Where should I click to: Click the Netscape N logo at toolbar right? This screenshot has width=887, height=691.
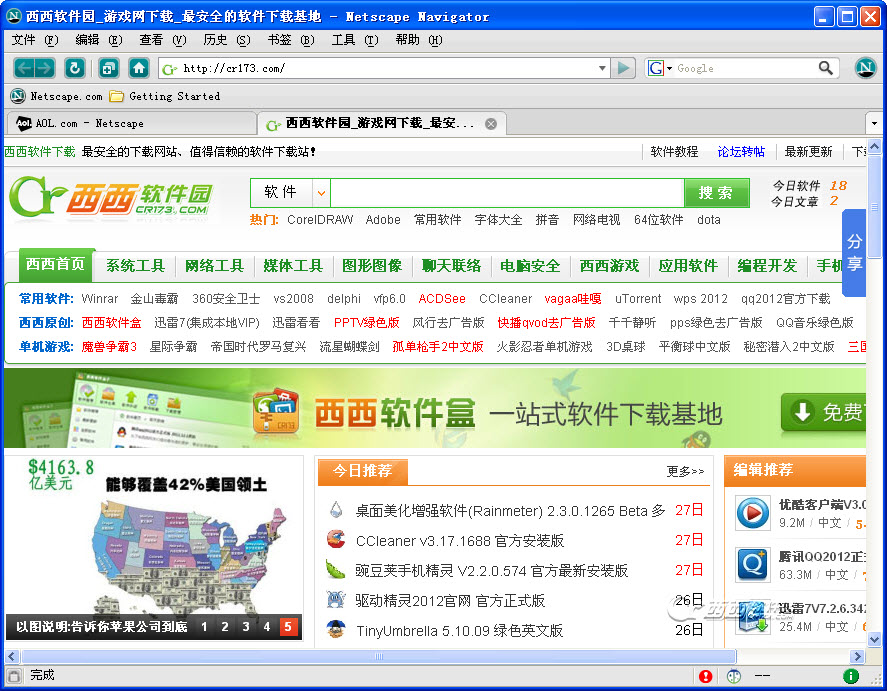(x=865, y=68)
